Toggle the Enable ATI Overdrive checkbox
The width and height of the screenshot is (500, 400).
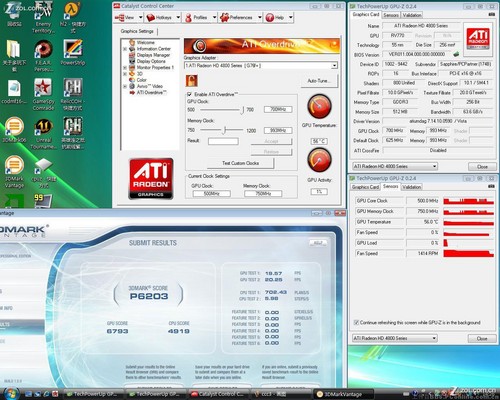click(x=189, y=94)
